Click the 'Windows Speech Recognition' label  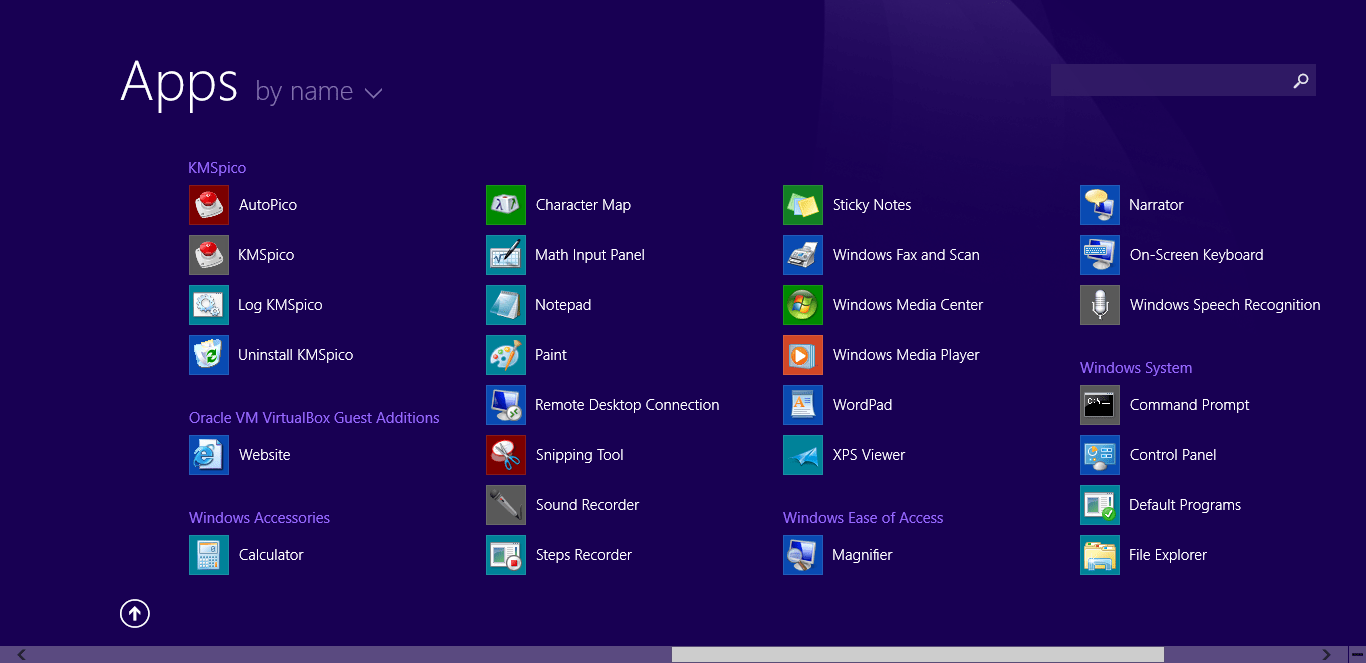(x=1225, y=305)
